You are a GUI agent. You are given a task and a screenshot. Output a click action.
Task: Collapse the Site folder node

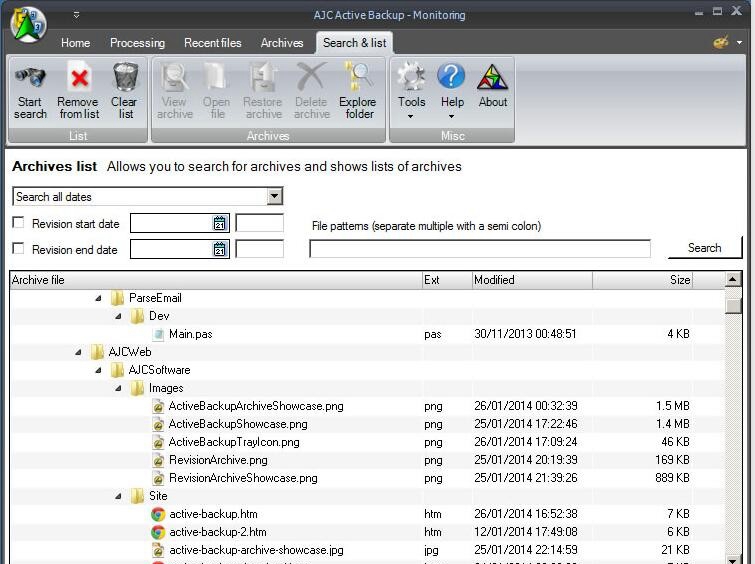tap(118, 496)
